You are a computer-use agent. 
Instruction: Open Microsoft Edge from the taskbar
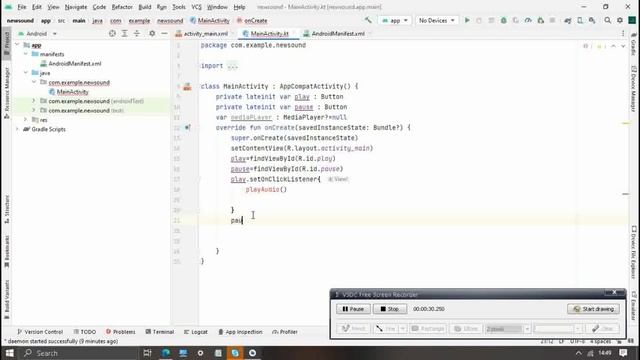coord(165,353)
